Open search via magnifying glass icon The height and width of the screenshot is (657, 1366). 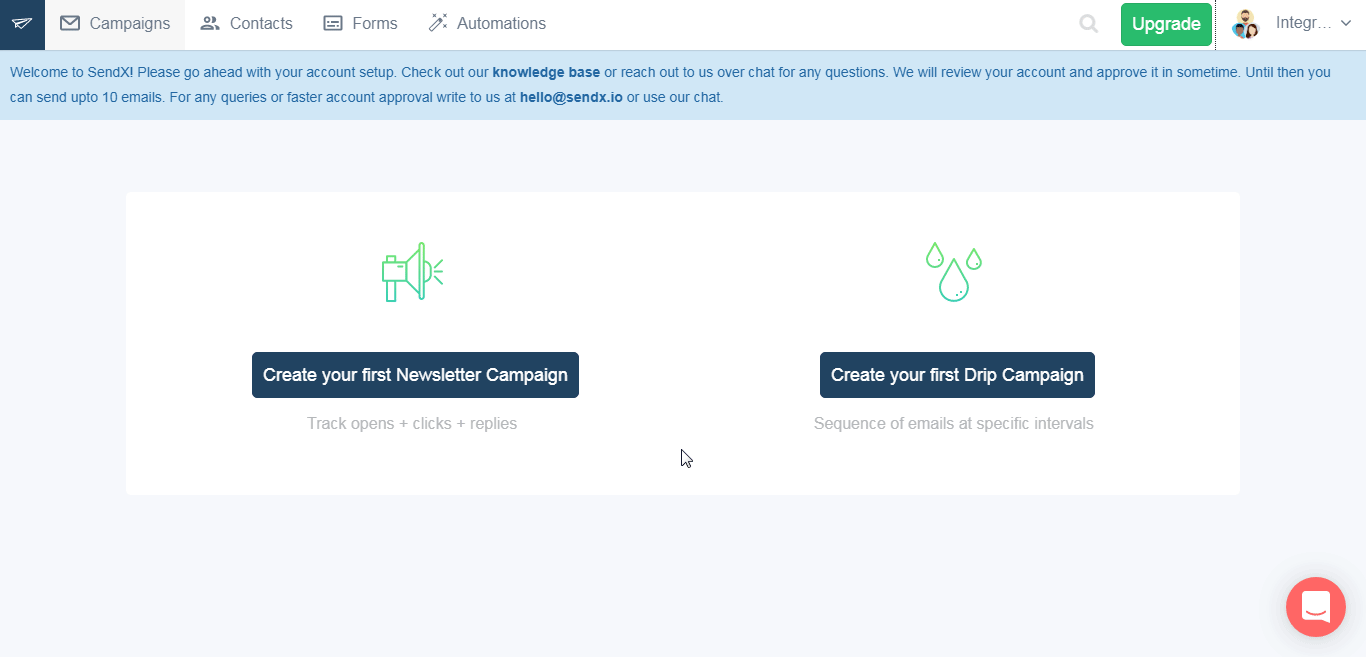point(1089,24)
